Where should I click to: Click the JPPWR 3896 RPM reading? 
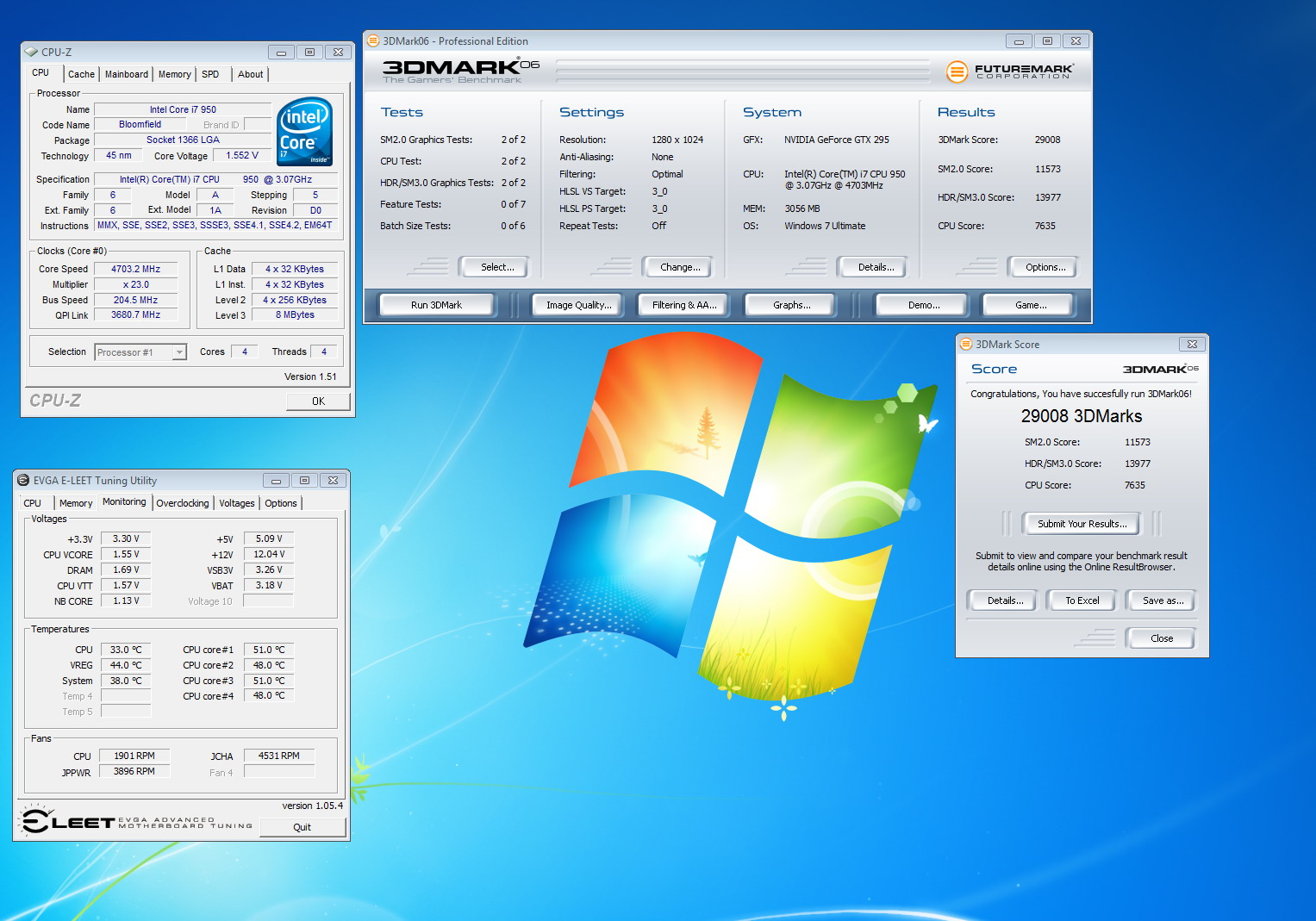[x=134, y=771]
